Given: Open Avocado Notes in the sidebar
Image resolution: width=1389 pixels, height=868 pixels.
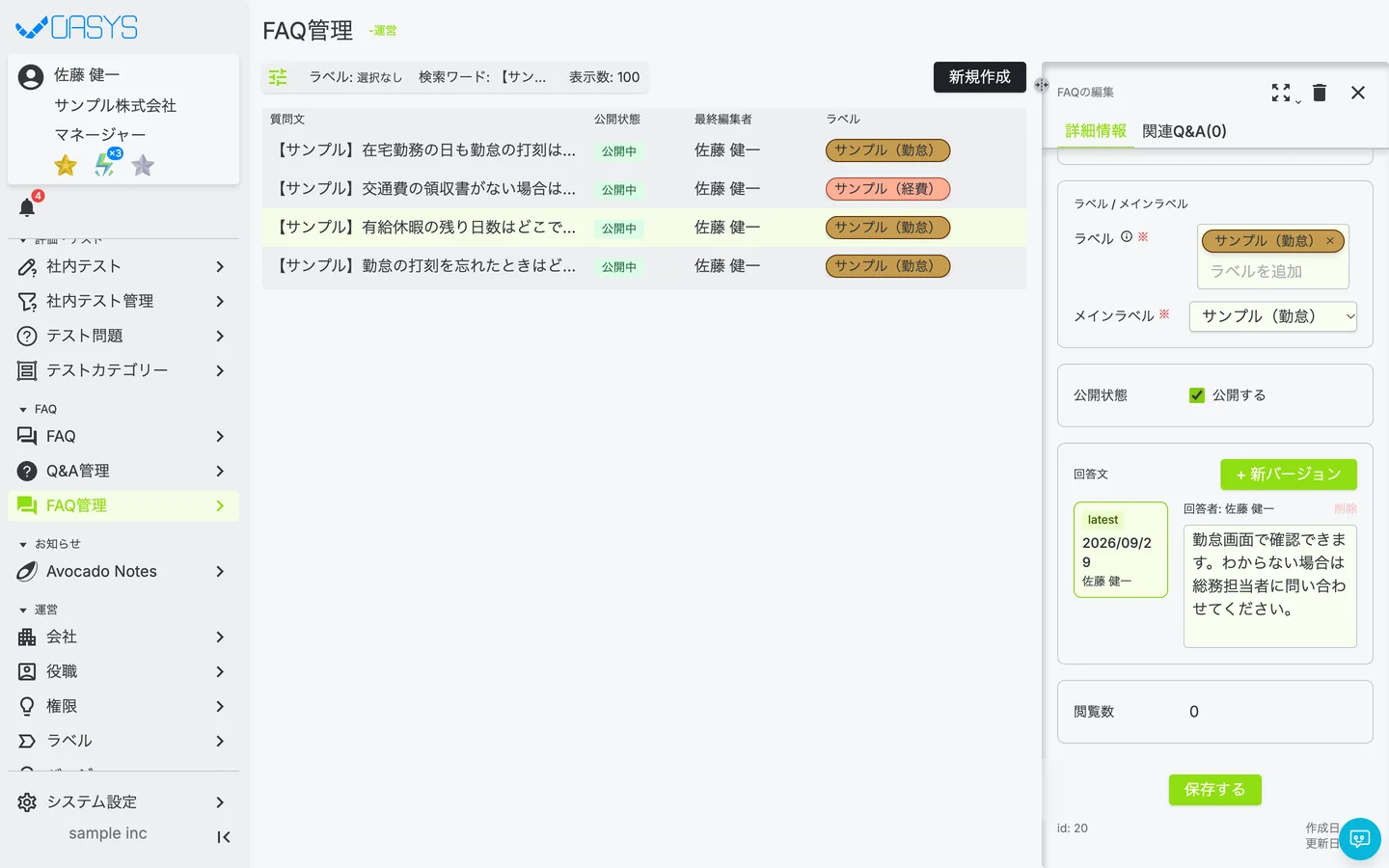Looking at the screenshot, I should click(123, 571).
